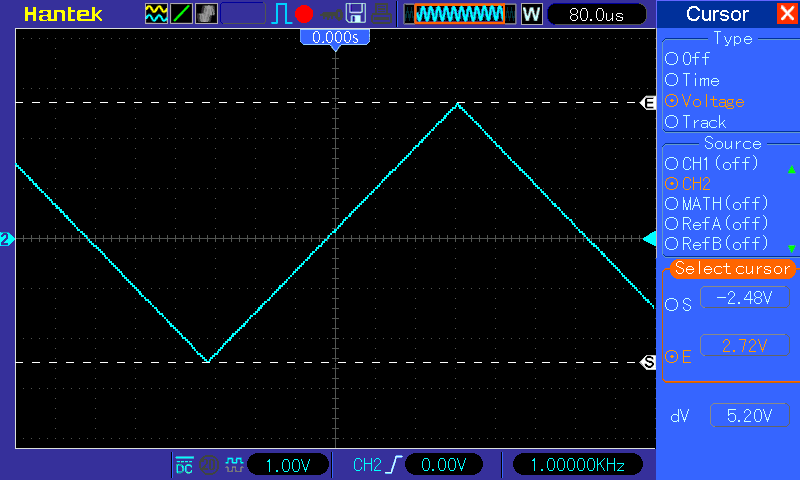Click the green diagonal line icon

[181, 14]
